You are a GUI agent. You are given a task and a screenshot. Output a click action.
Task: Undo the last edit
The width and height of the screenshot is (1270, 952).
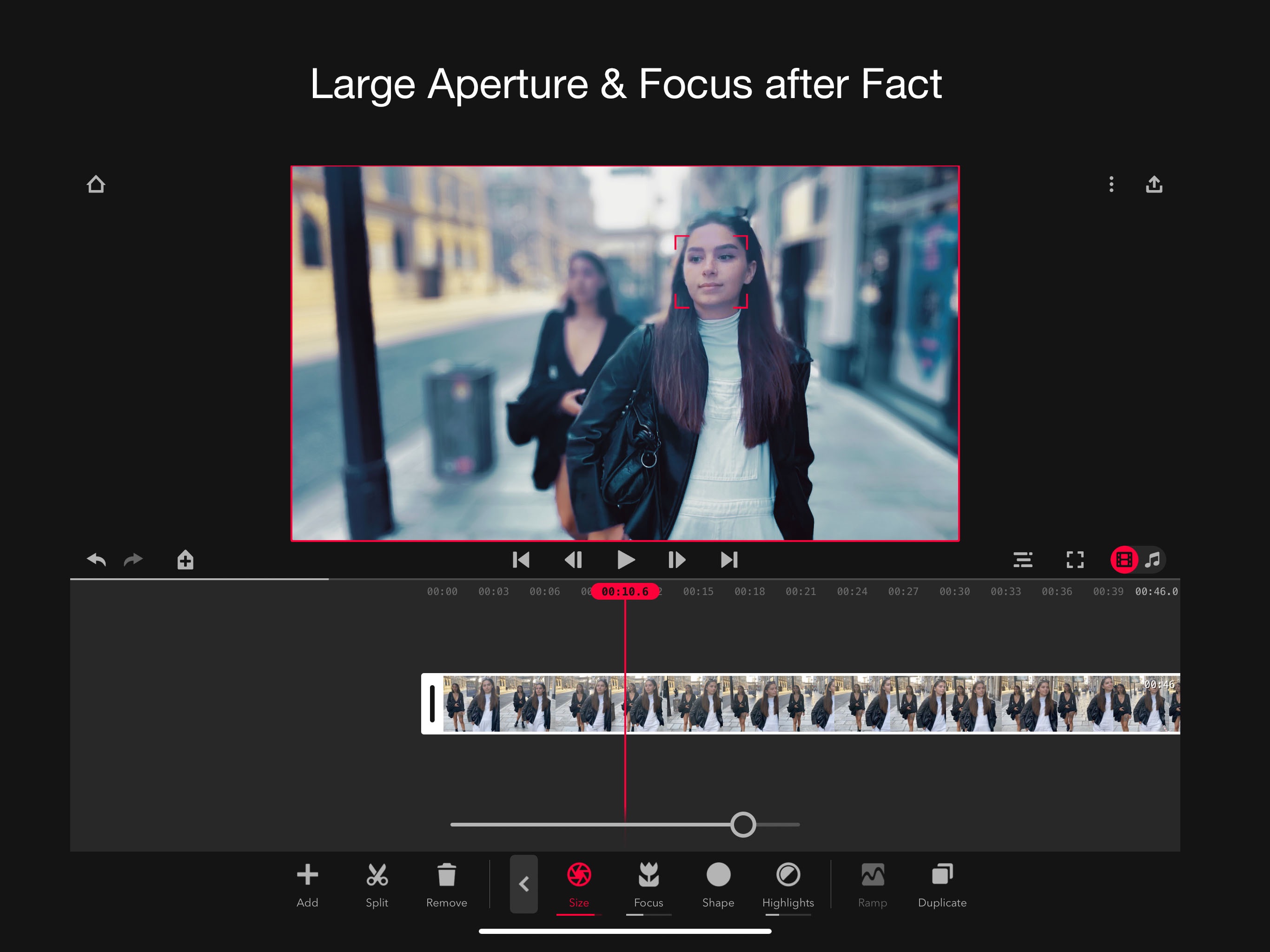[96, 559]
